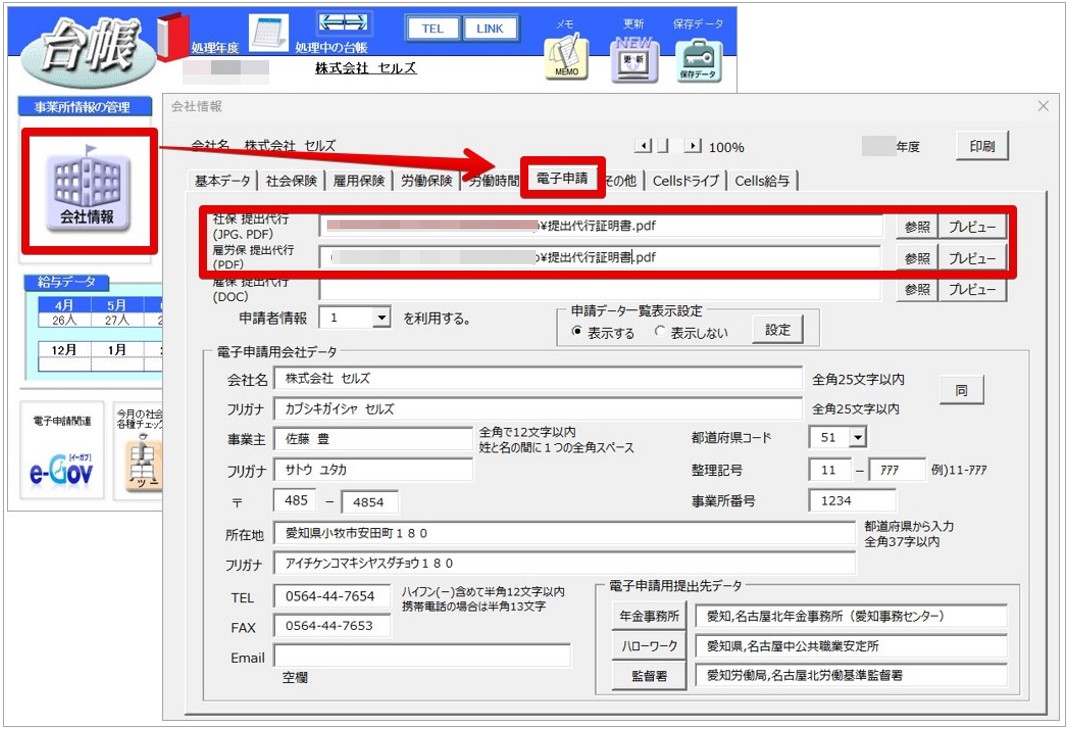
Task: Switch to the 社会保険 tab
Action: pos(291,181)
